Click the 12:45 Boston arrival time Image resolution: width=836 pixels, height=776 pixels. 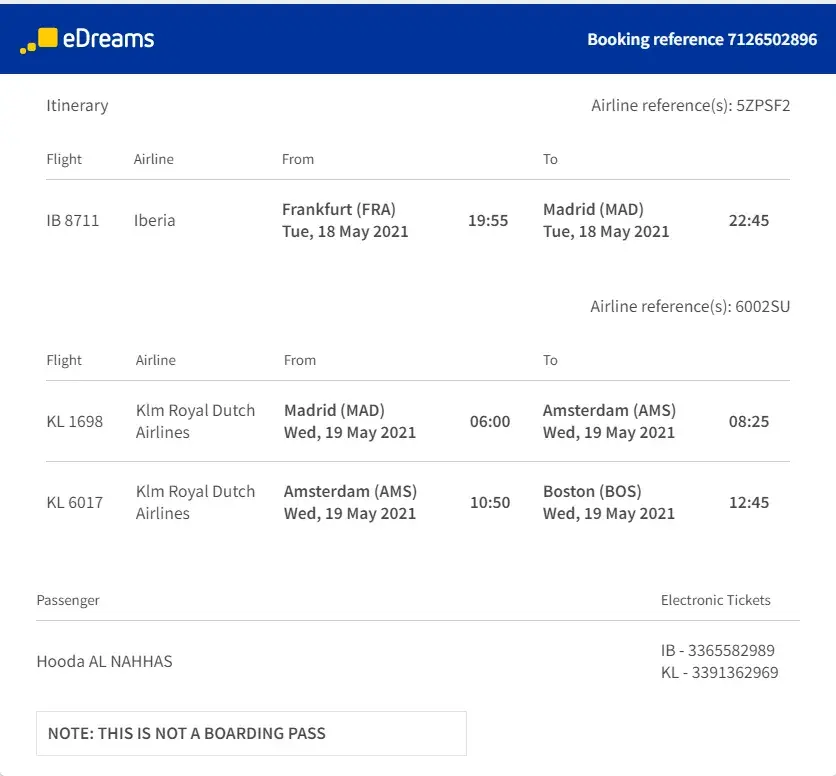click(x=749, y=502)
